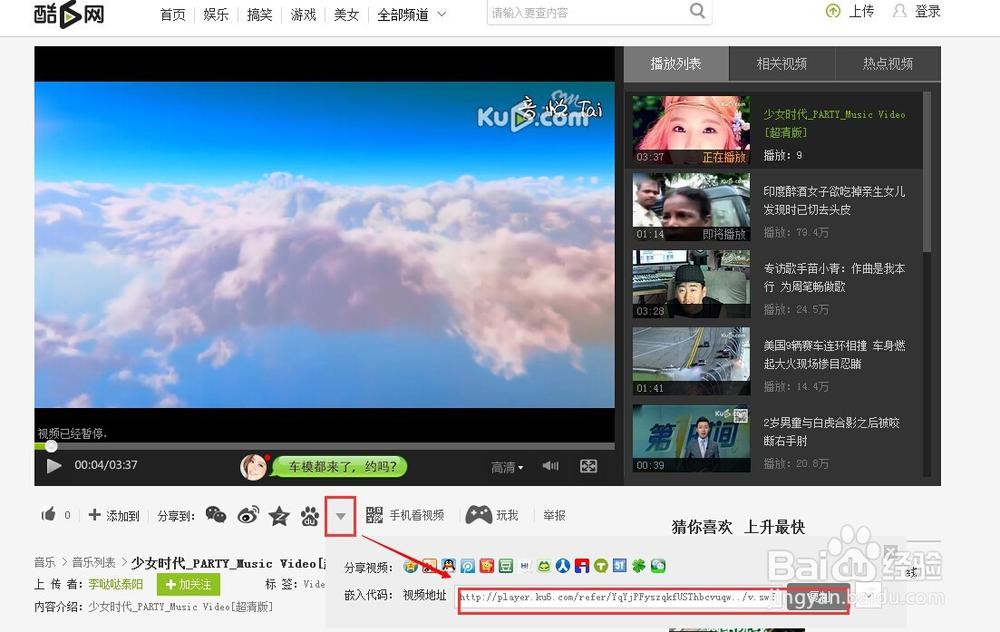Share the video via Sina Weibo icon
This screenshot has width=1000, height=632.
[x=249, y=515]
